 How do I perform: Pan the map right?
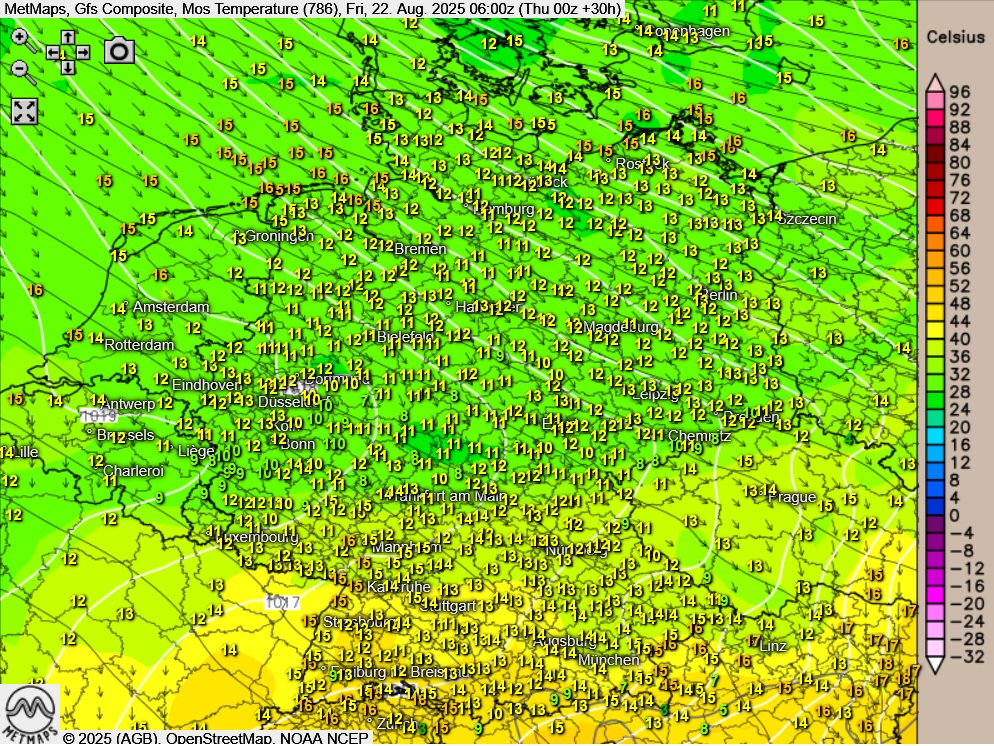[x=82, y=52]
